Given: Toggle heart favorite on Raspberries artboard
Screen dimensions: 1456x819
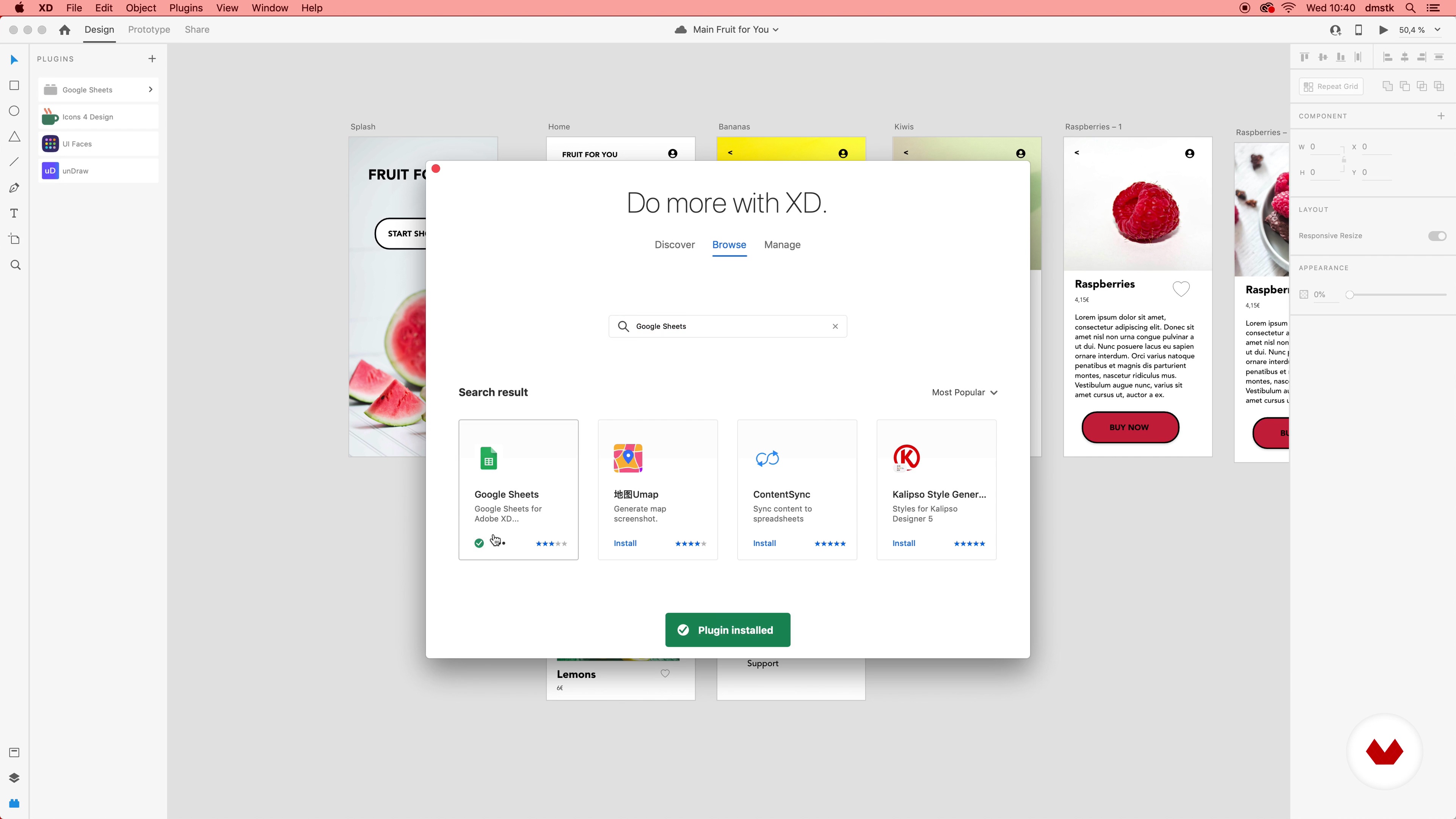Looking at the screenshot, I should pyautogui.click(x=1181, y=289).
